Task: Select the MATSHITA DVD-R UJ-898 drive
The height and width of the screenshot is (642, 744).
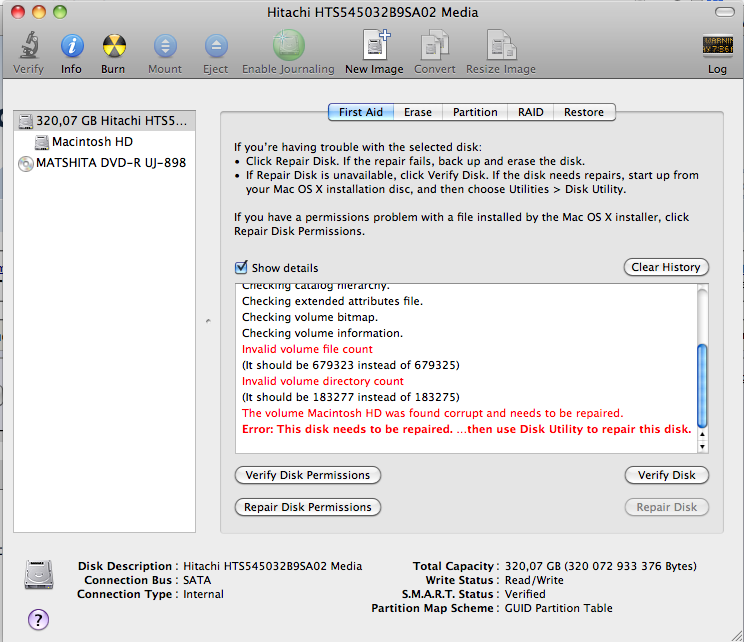Action: (x=104, y=163)
